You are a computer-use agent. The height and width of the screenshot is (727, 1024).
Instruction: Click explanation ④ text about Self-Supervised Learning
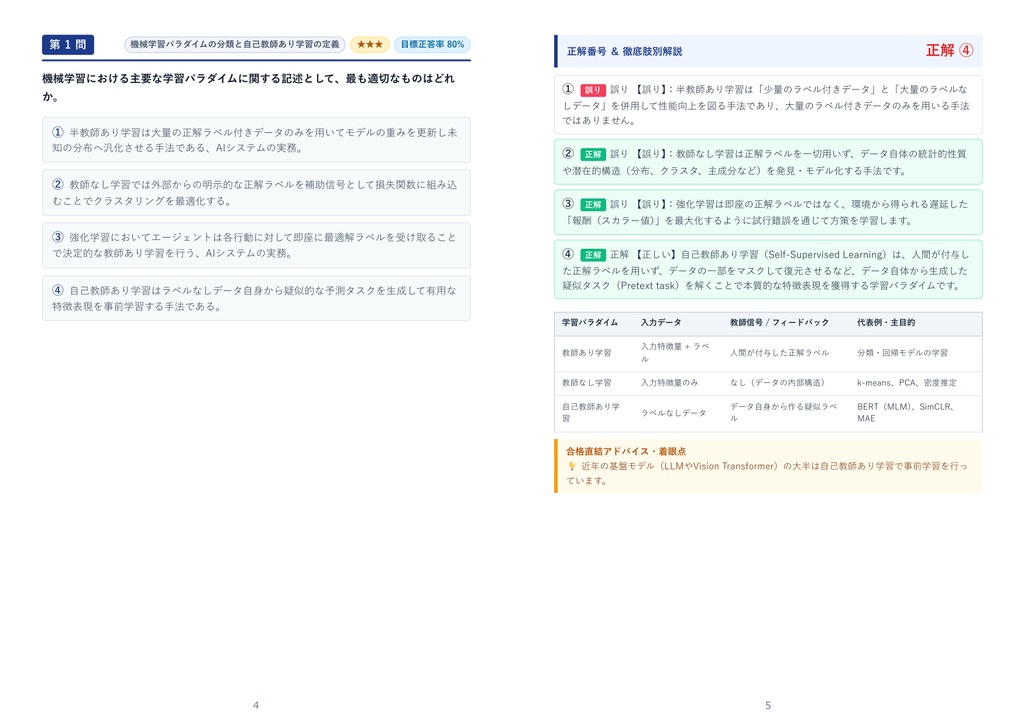click(x=768, y=270)
